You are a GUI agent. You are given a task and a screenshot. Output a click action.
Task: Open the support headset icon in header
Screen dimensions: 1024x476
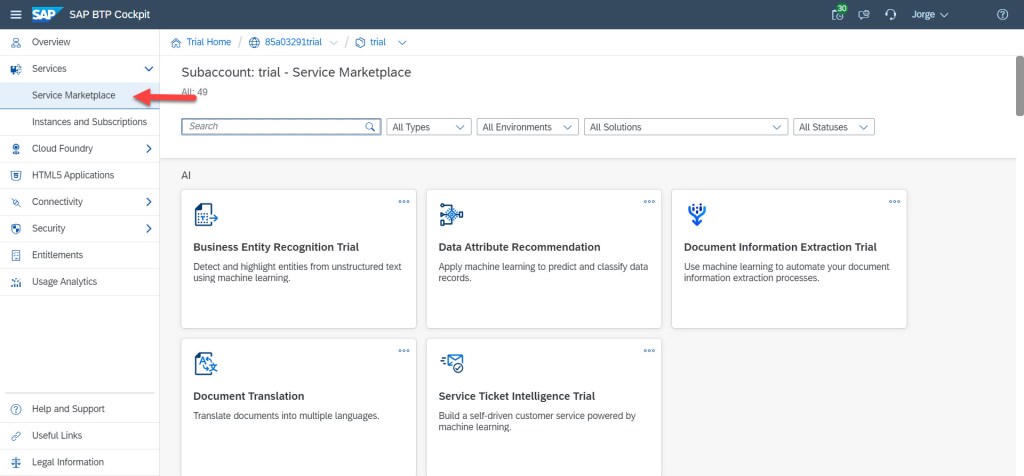point(890,14)
